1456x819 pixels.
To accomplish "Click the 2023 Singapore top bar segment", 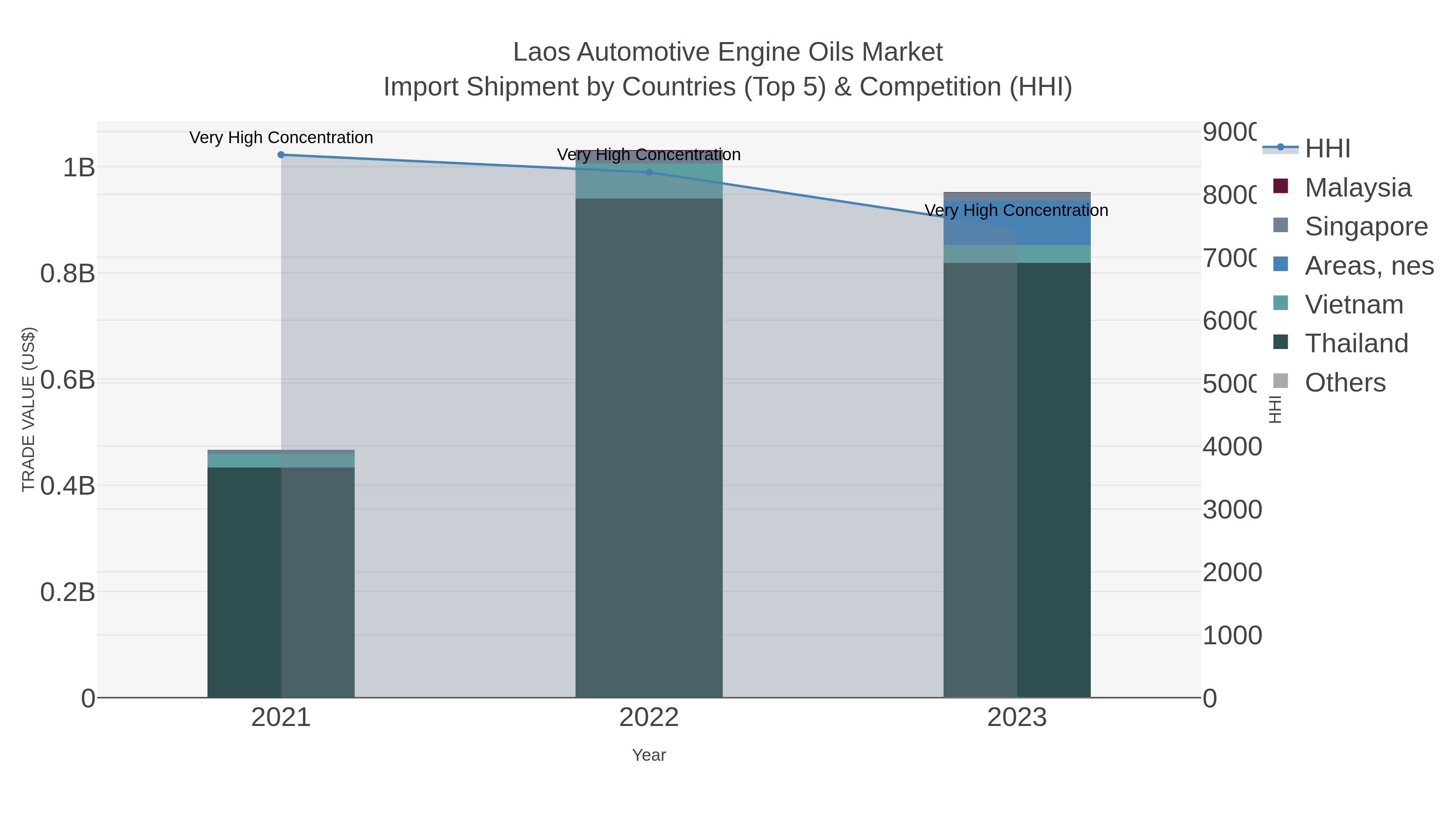I will click(x=1017, y=197).
